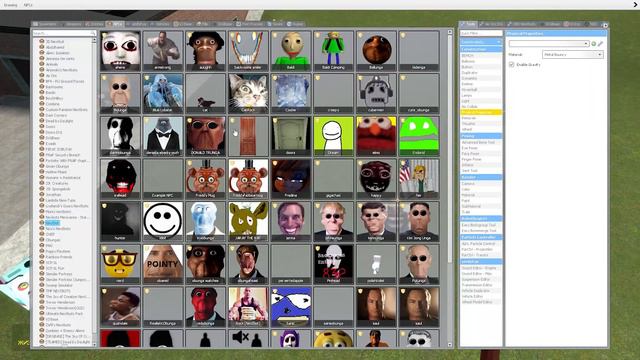Image resolution: width=640 pixels, height=360 pixels.
Task: Choose the aughh NPC icon
Action: point(205,51)
